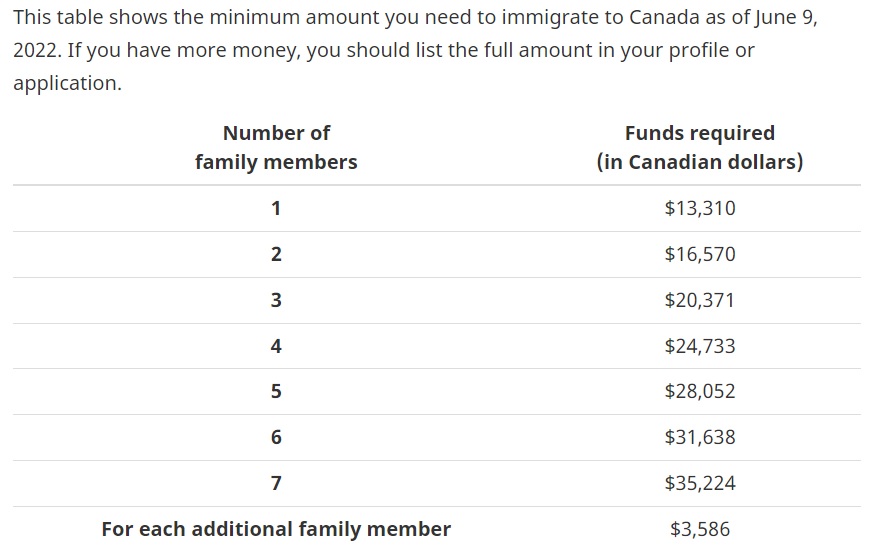Click the $3,586 additional member amount
875x560 pixels.
pyautogui.click(x=699, y=529)
